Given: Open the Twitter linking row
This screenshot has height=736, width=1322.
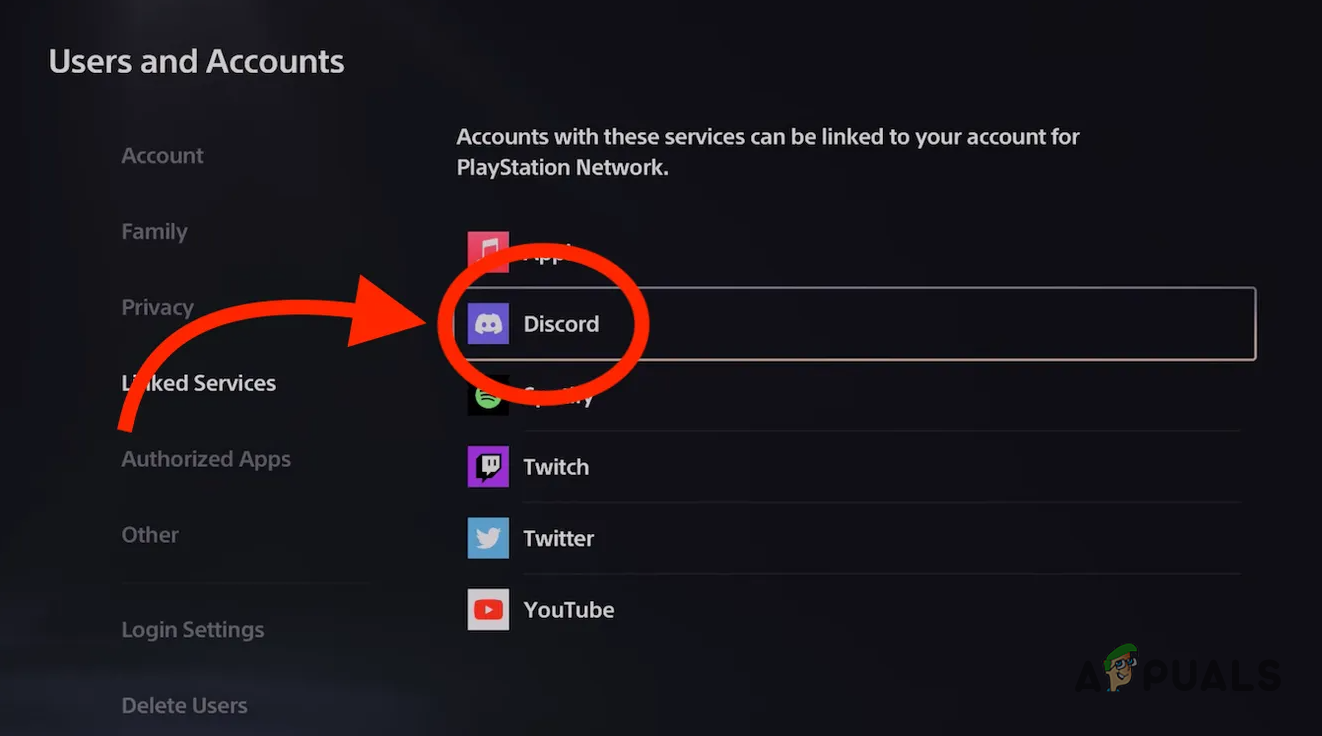Looking at the screenshot, I should pyautogui.click(x=850, y=538).
